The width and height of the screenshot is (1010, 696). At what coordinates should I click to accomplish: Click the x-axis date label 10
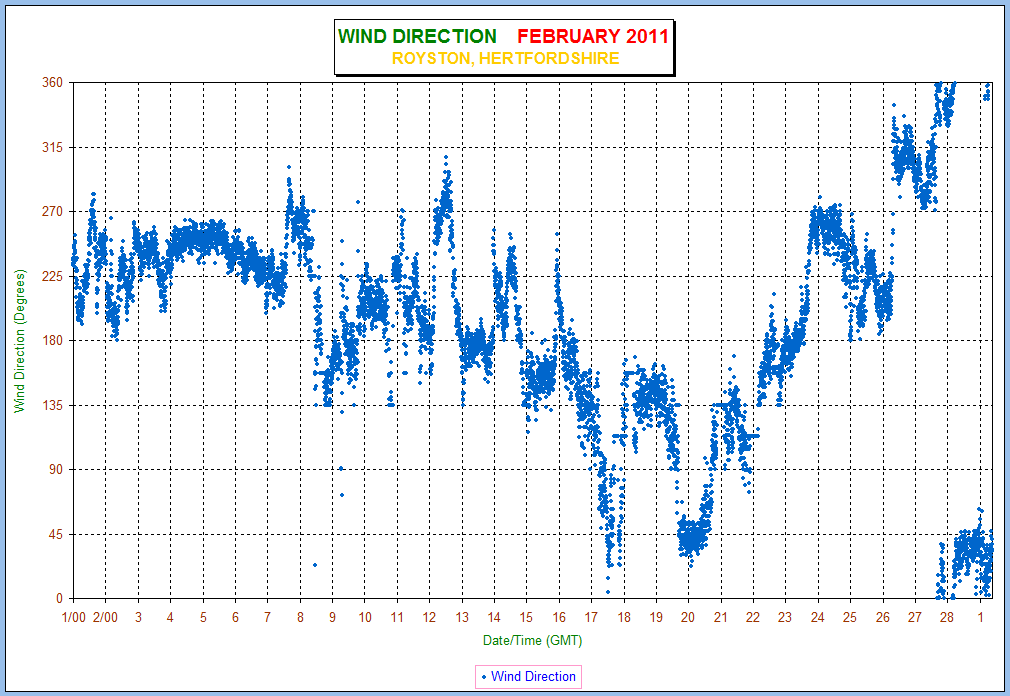click(x=365, y=617)
